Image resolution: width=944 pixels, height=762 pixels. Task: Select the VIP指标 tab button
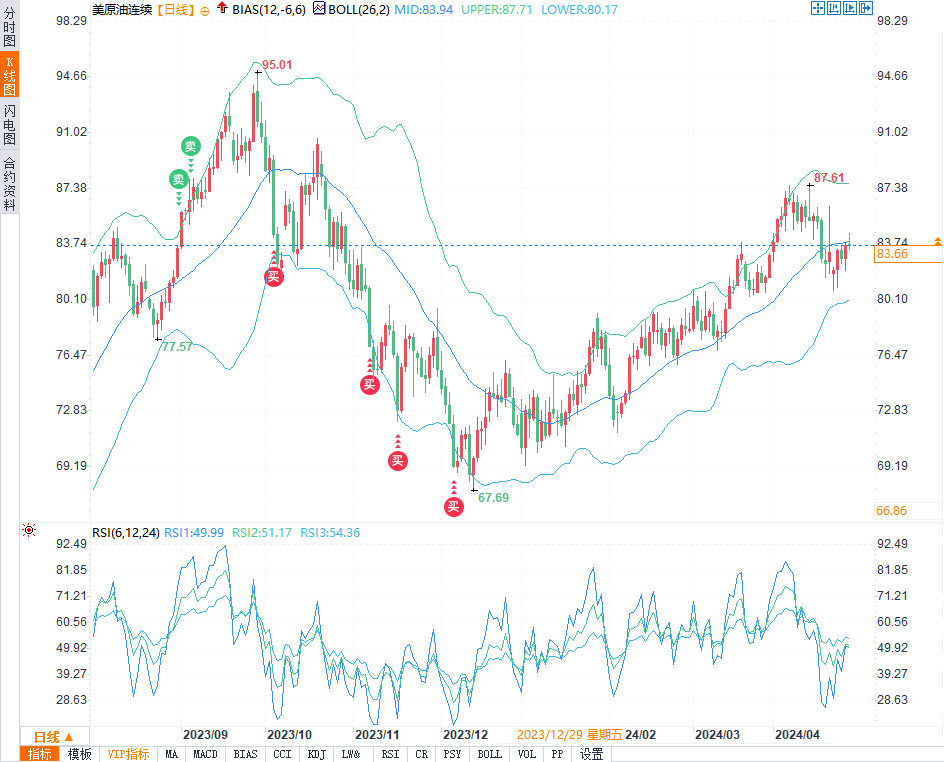point(128,754)
